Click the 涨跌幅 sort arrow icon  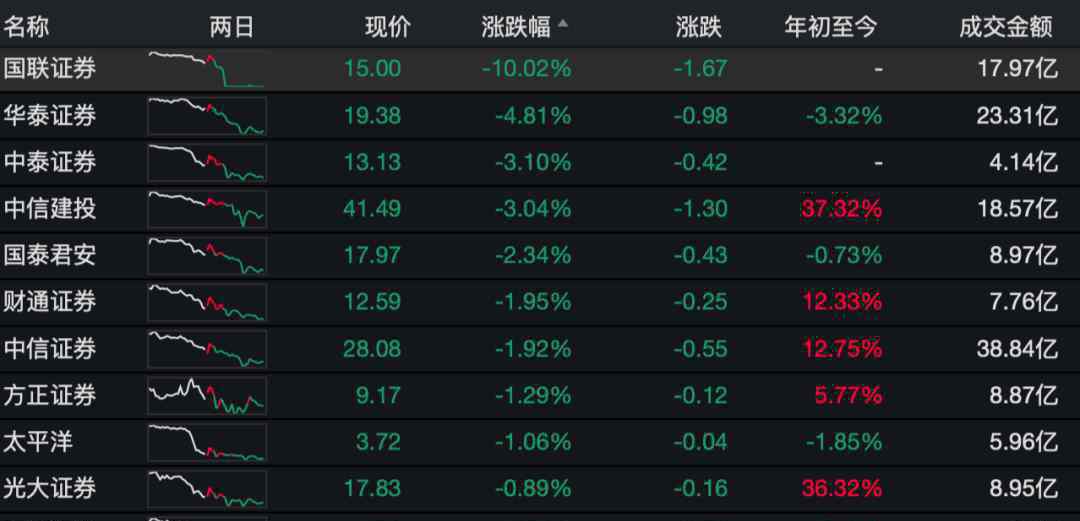click(562, 23)
